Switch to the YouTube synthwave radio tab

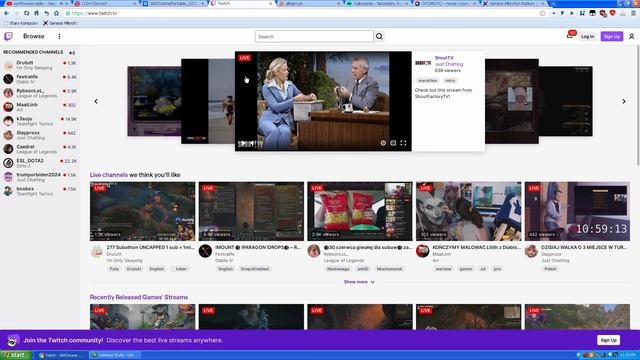click(x=37, y=3)
